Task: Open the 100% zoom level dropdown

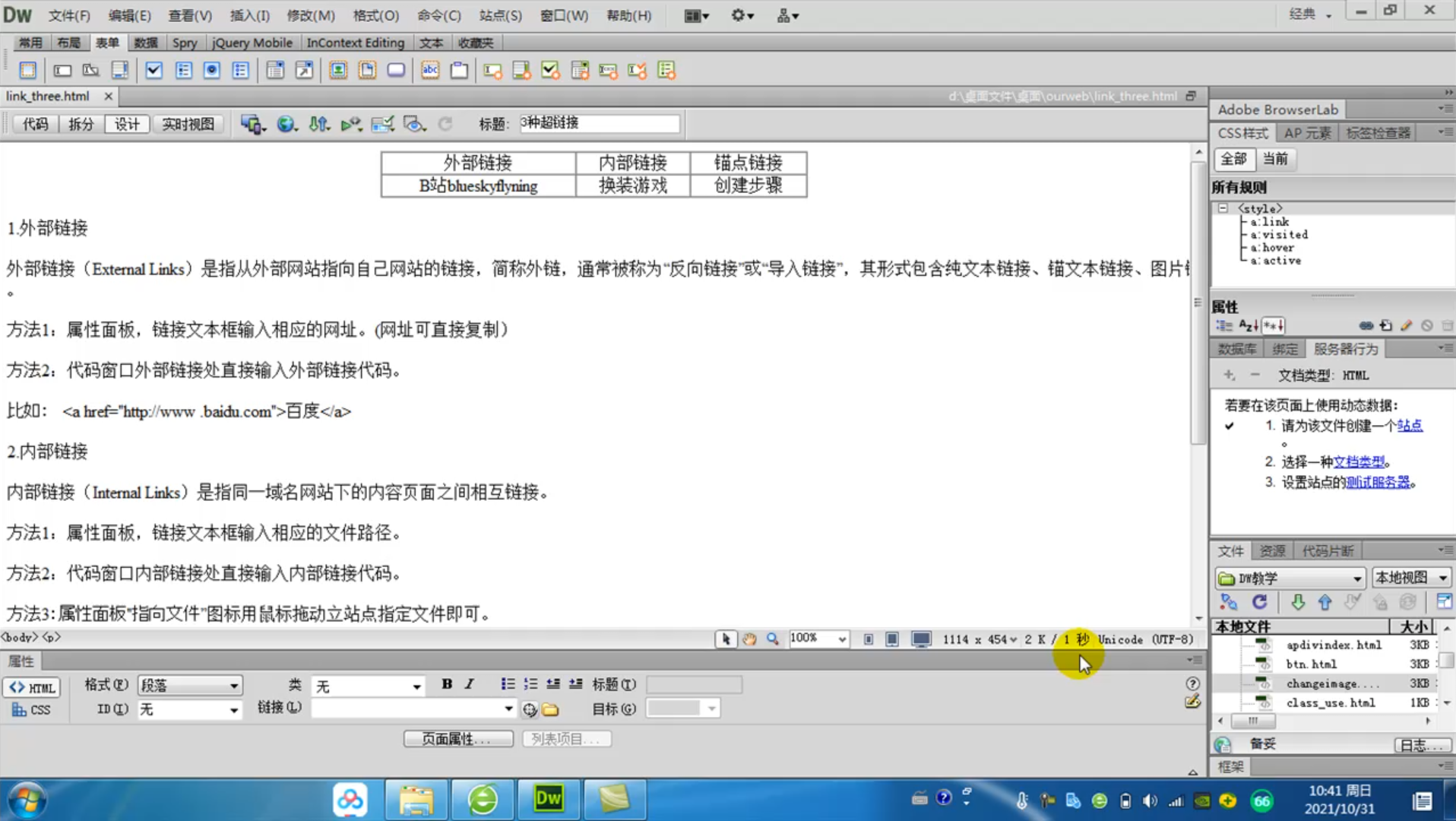Action: [x=841, y=639]
